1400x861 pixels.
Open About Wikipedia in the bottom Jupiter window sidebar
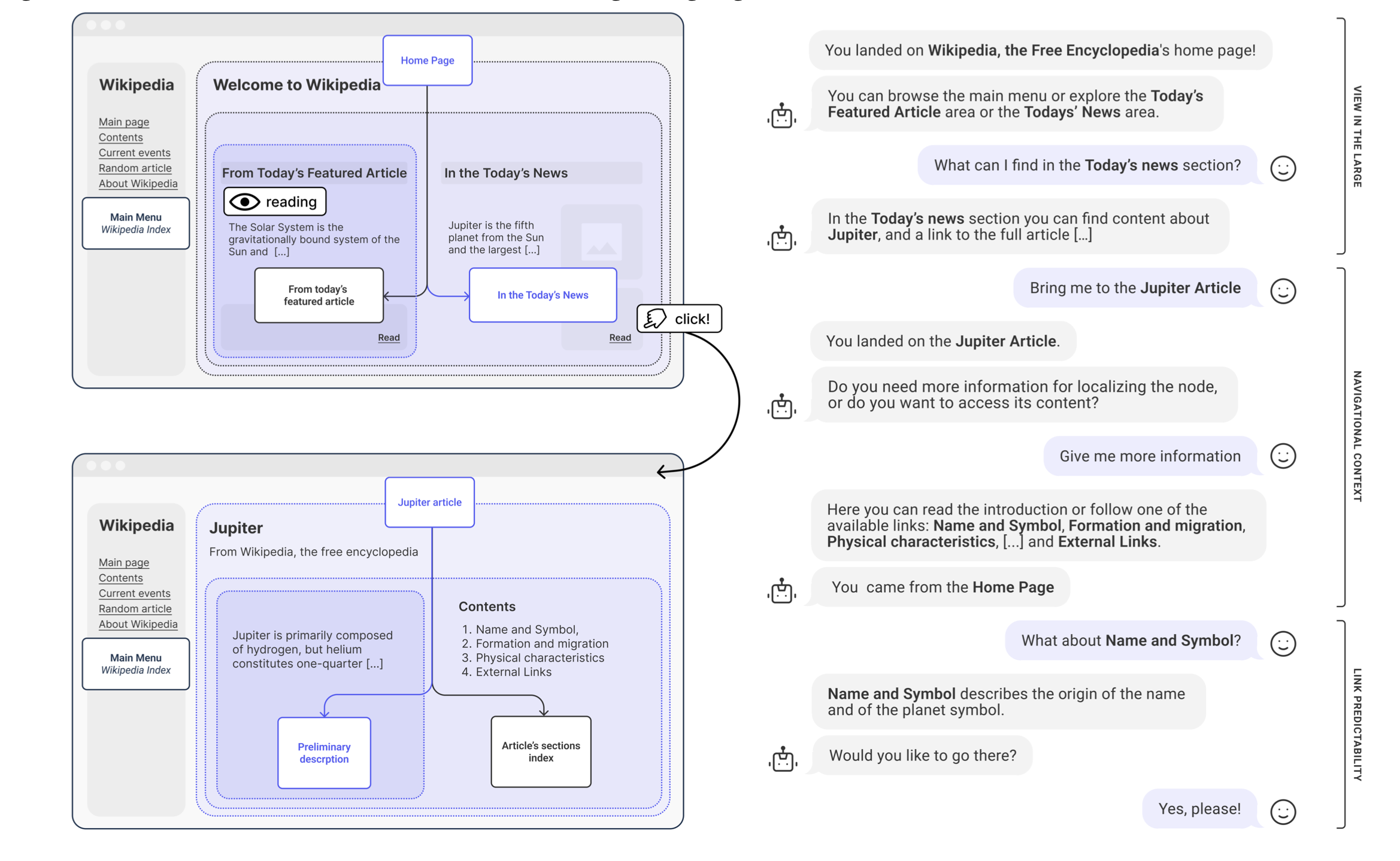tap(138, 624)
